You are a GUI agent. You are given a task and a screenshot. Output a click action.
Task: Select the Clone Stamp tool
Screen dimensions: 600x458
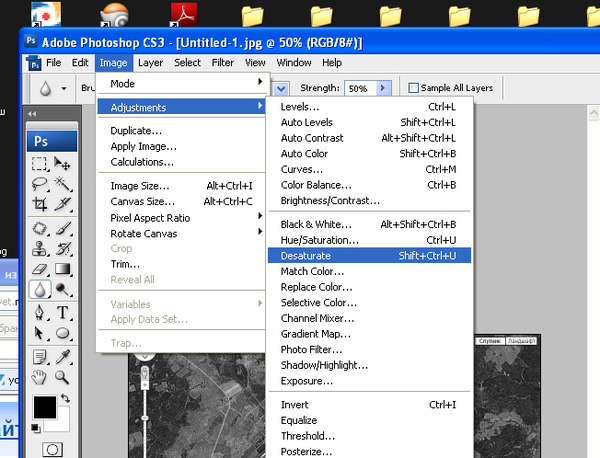[x=39, y=249]
